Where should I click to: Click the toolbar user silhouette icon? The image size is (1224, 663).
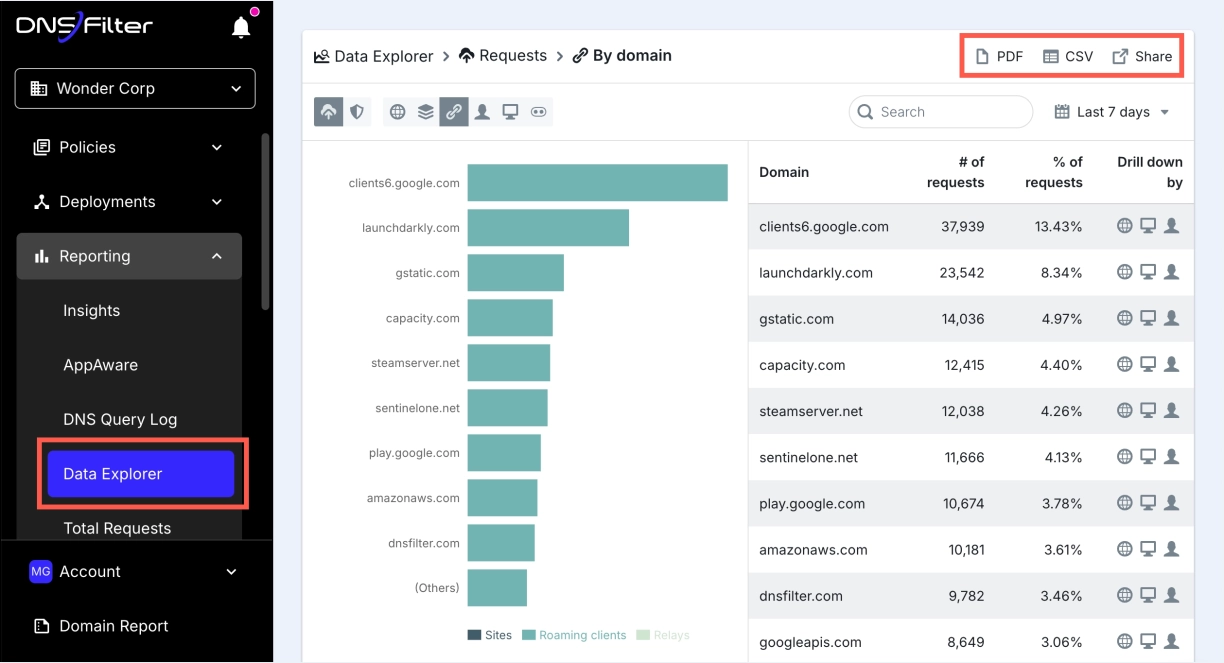tap(482, 112)
